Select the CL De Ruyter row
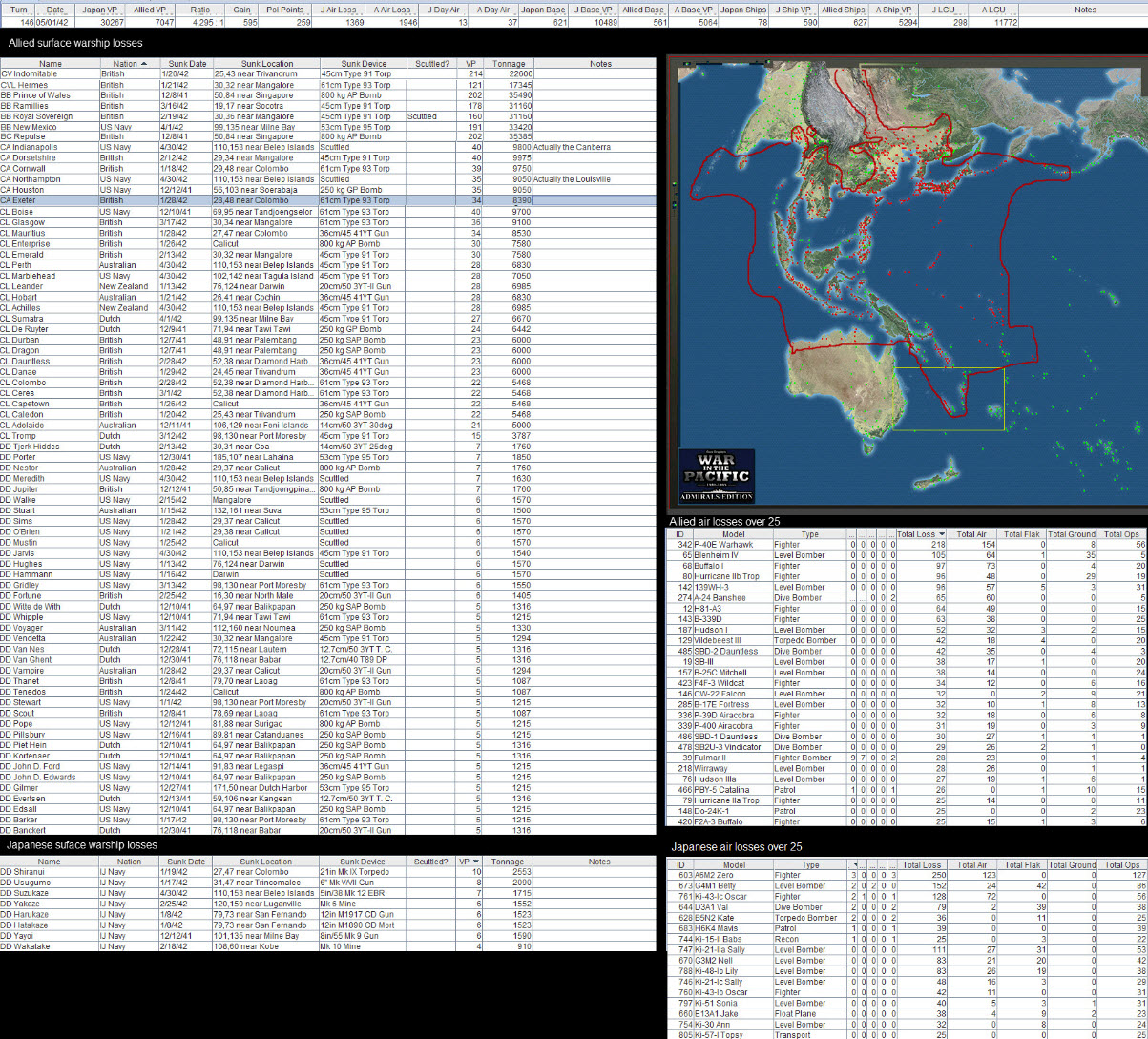The image size is (1148, 1039). pyautogui.click(x=327, y=328)
